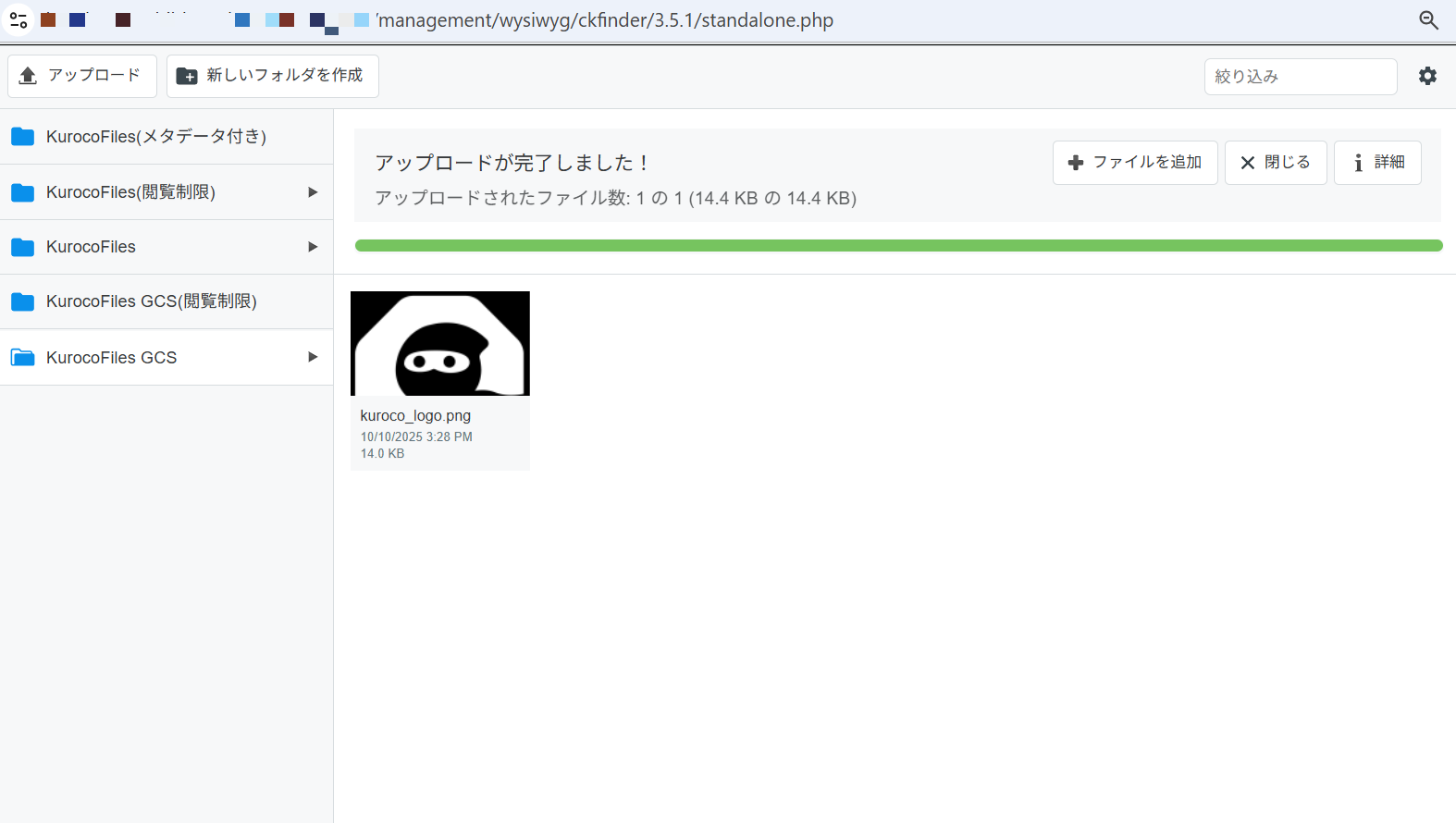Open settings with the gear icon
Screen dimensions: 1456x823
point(1427,76)
